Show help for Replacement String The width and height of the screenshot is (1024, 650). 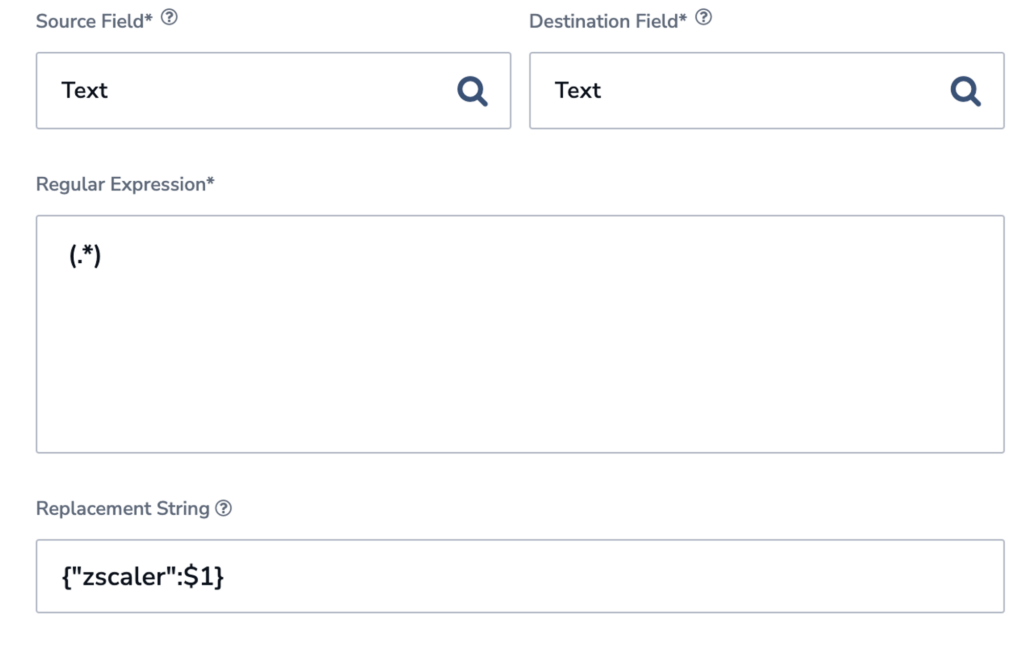click(223, 508)
